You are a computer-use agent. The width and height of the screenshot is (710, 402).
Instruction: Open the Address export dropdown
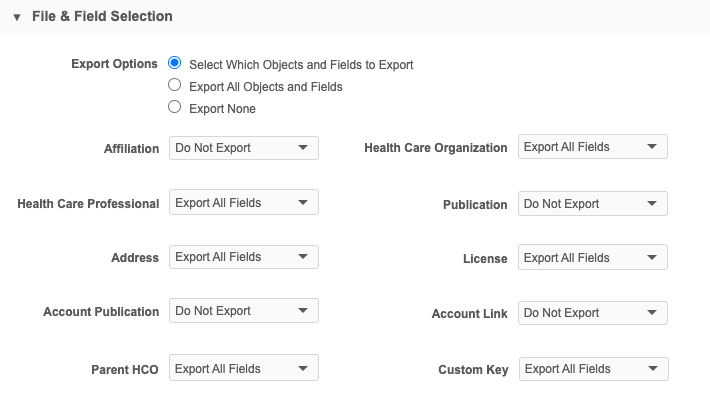coord(243,257)
